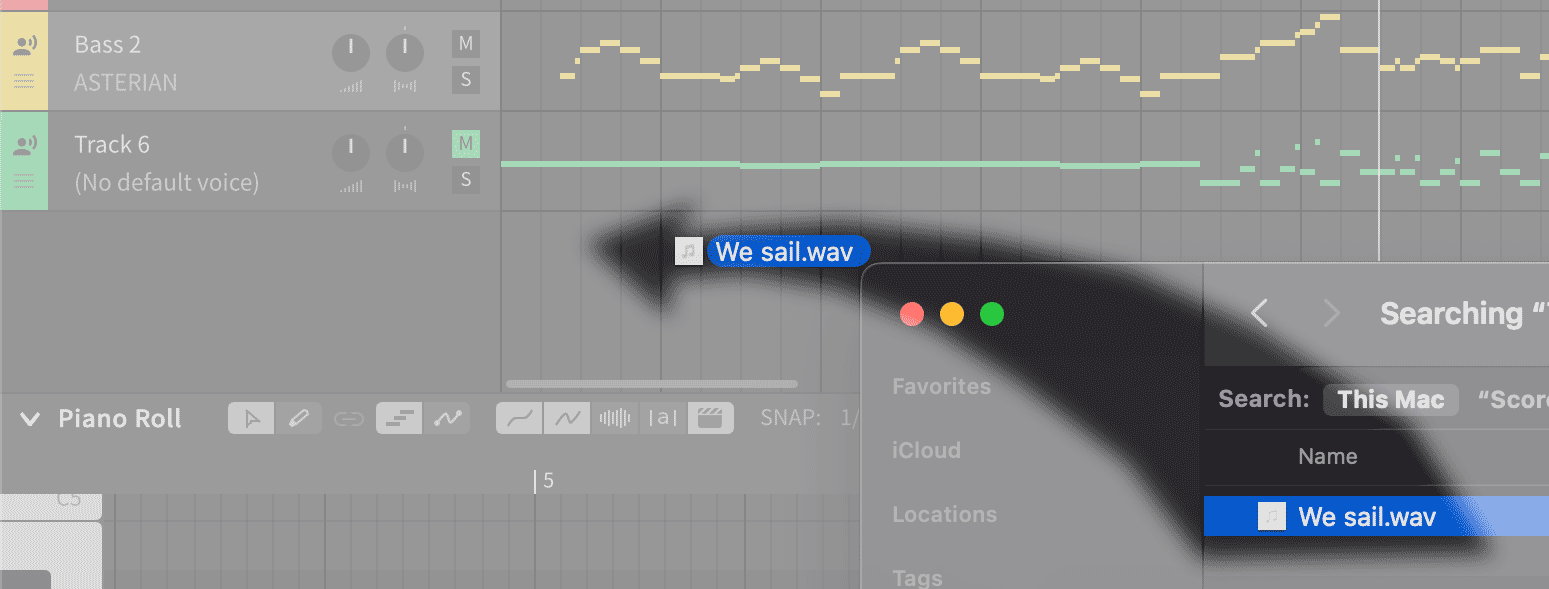Switch to pitch curve editing mode
The height and width of the screenshot is (589, 1549).
point(446,418)
